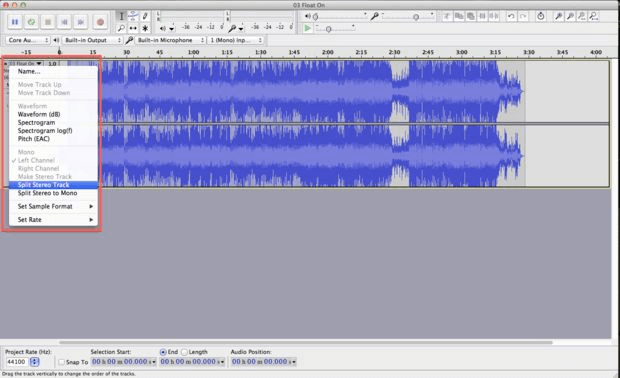620x378 pixels.
Task: Select Split Stereo Track menu item
Action: [x=53, y=185]
